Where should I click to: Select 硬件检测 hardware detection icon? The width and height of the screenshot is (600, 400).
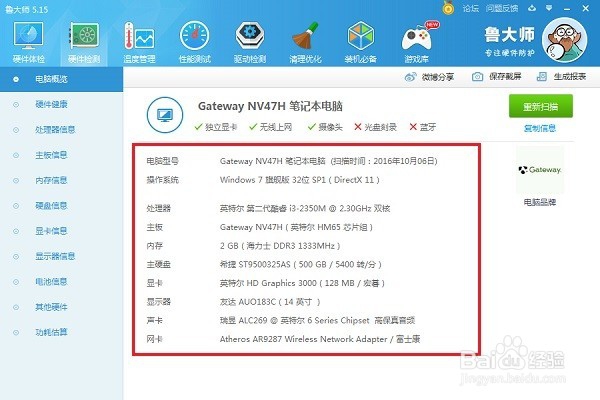tap(84, 37)
